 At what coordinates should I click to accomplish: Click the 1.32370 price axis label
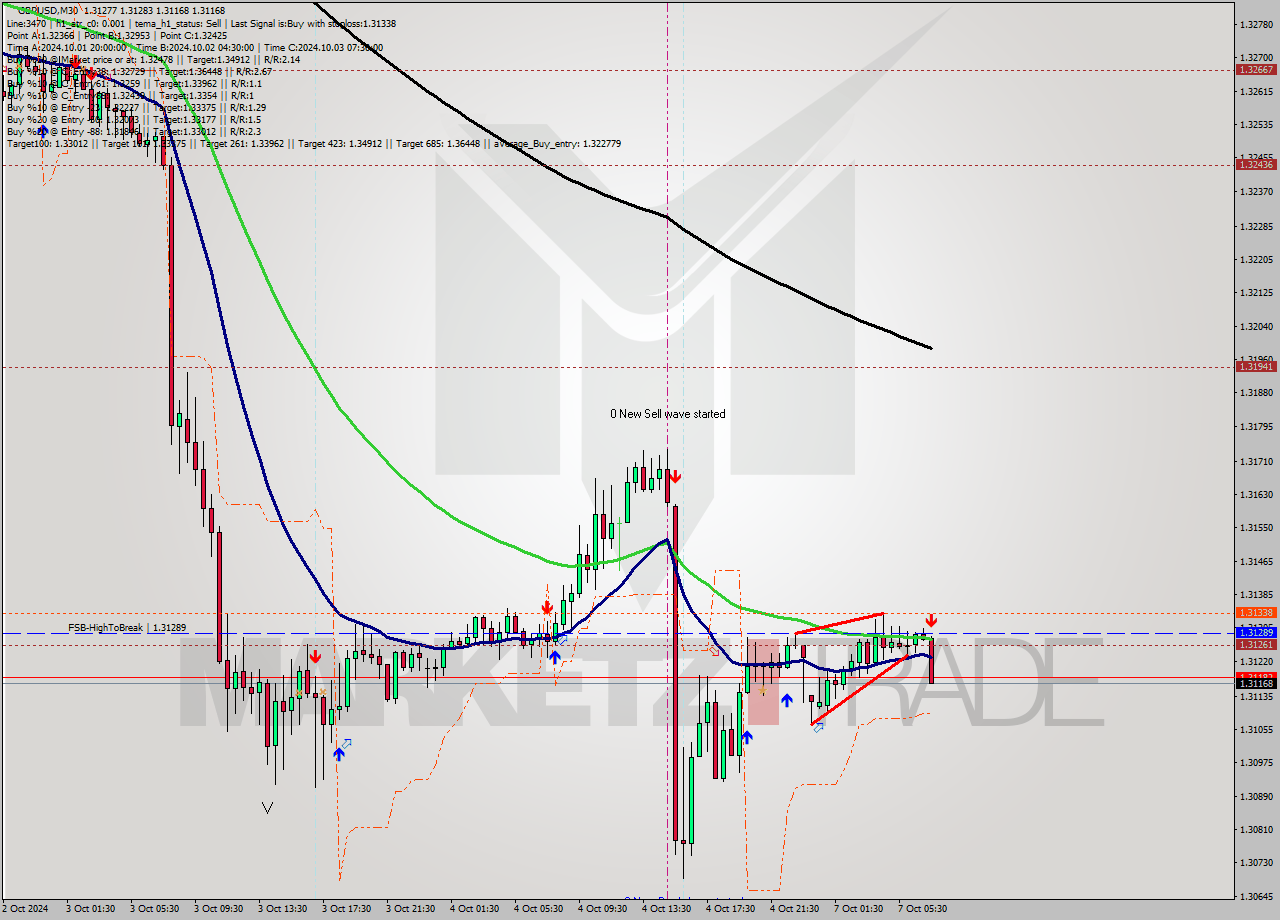pyautogui.click(x=1256, y=192)
